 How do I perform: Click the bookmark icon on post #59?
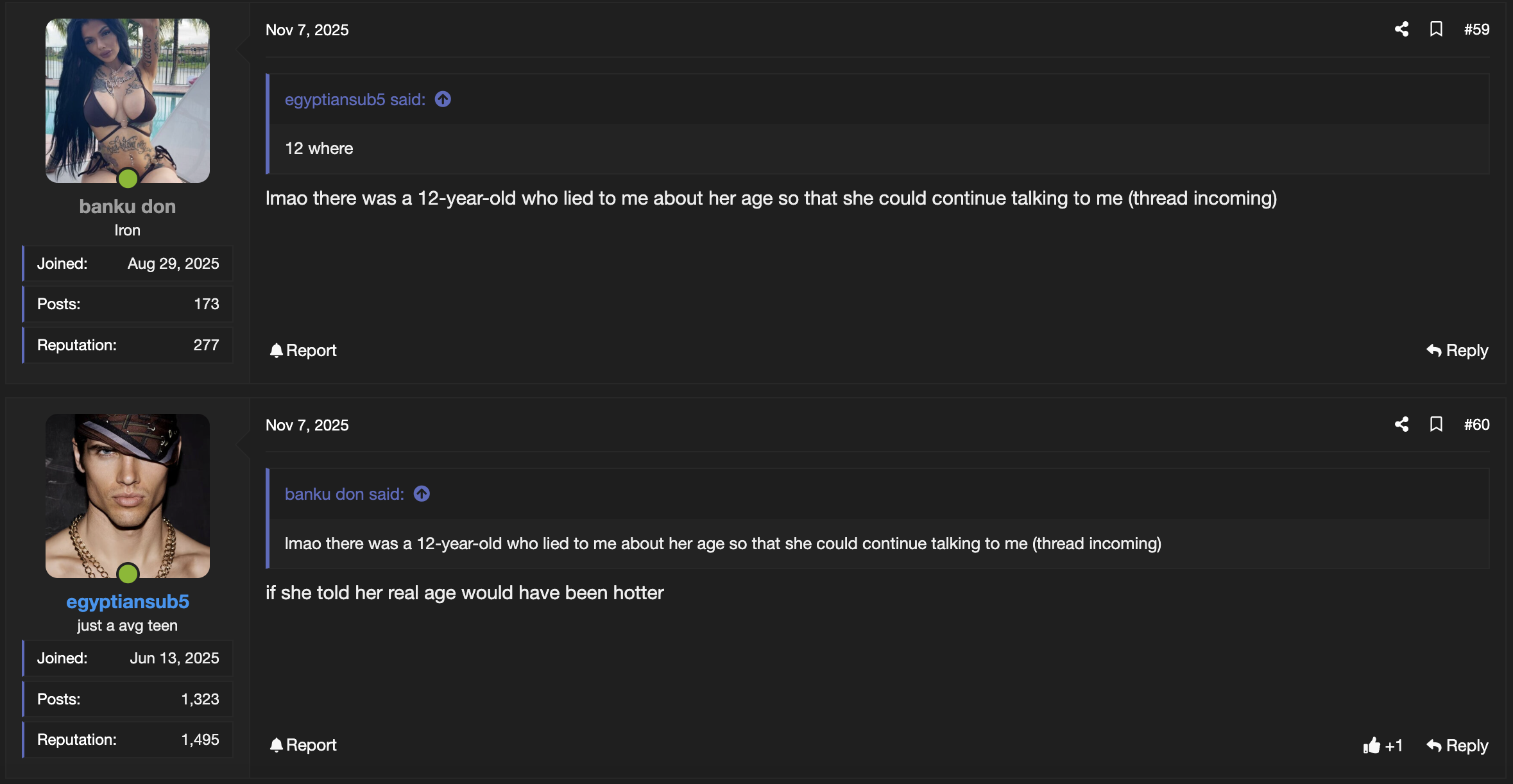(1437, 29)
